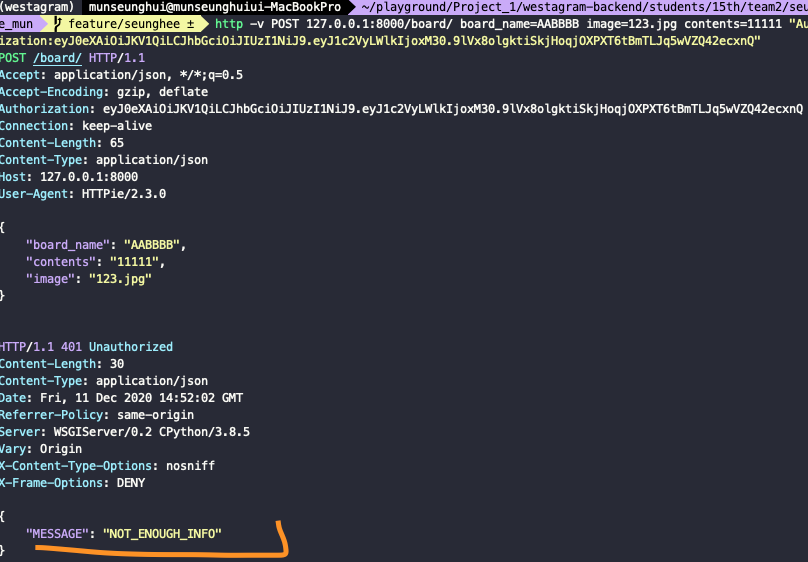Screen dimensions: 808x562
Task: Click the "http" command word in the prompt
Action: click(x=229, y=24)
